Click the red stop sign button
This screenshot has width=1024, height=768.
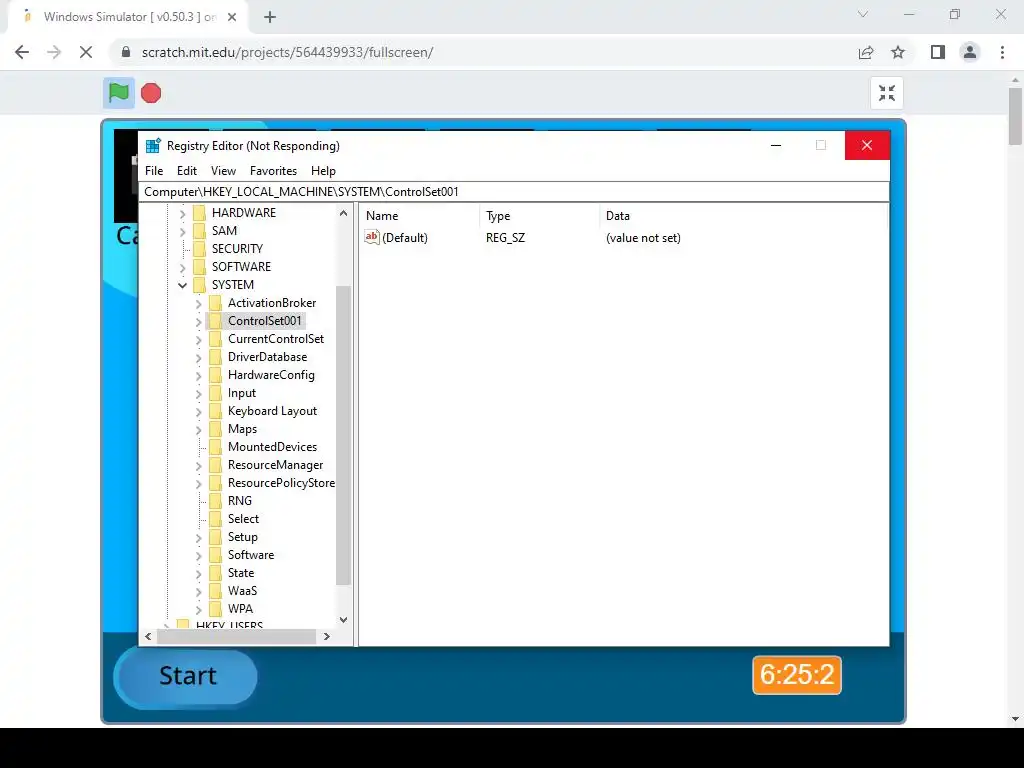point(151,93)
